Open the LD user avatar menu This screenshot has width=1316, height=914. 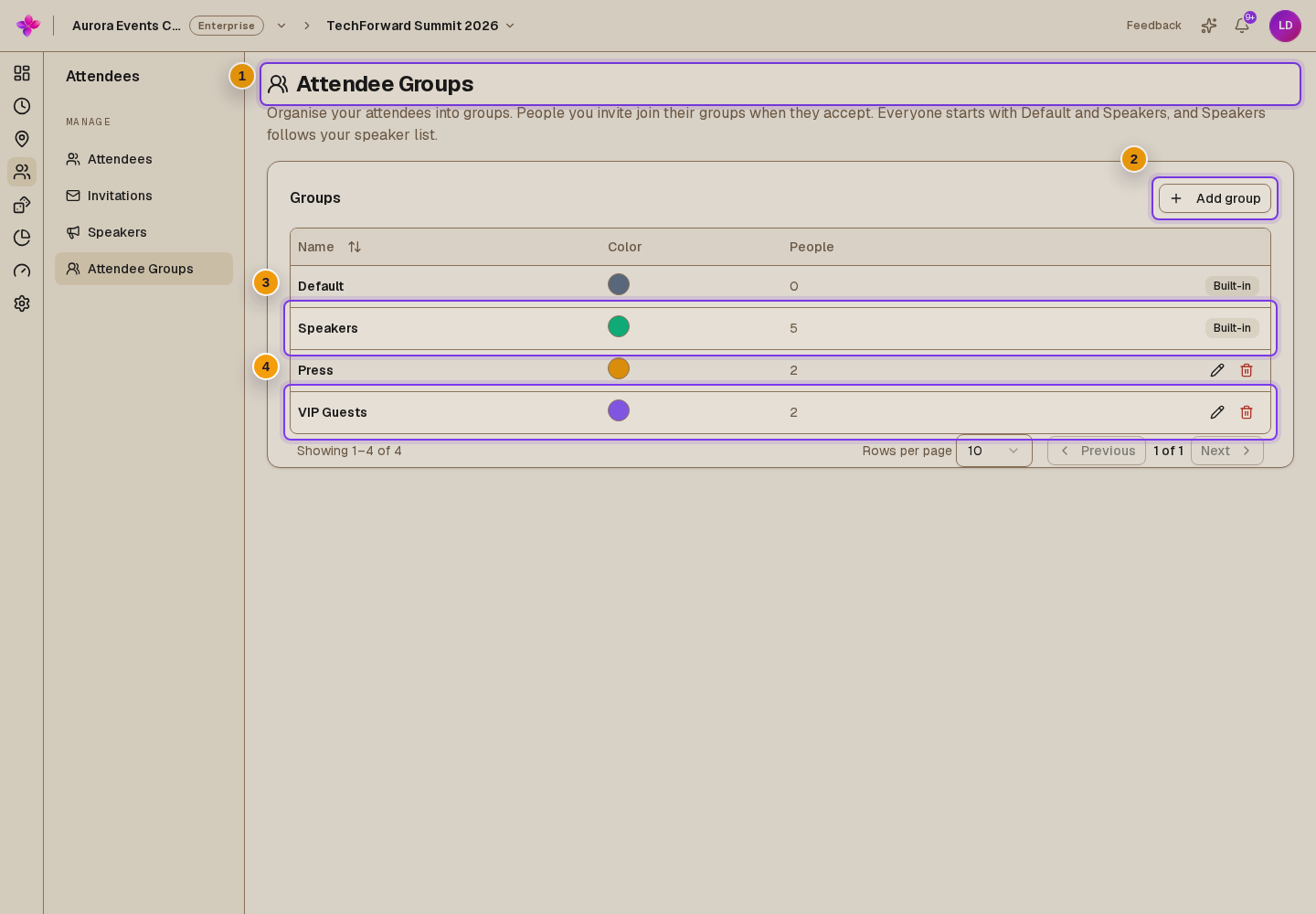[x=1285, y=26]
